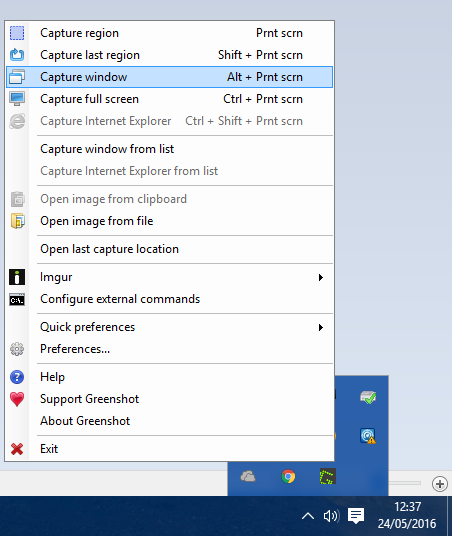Choose Capture last region
The image size is (452, 536).
pos(169,55)
